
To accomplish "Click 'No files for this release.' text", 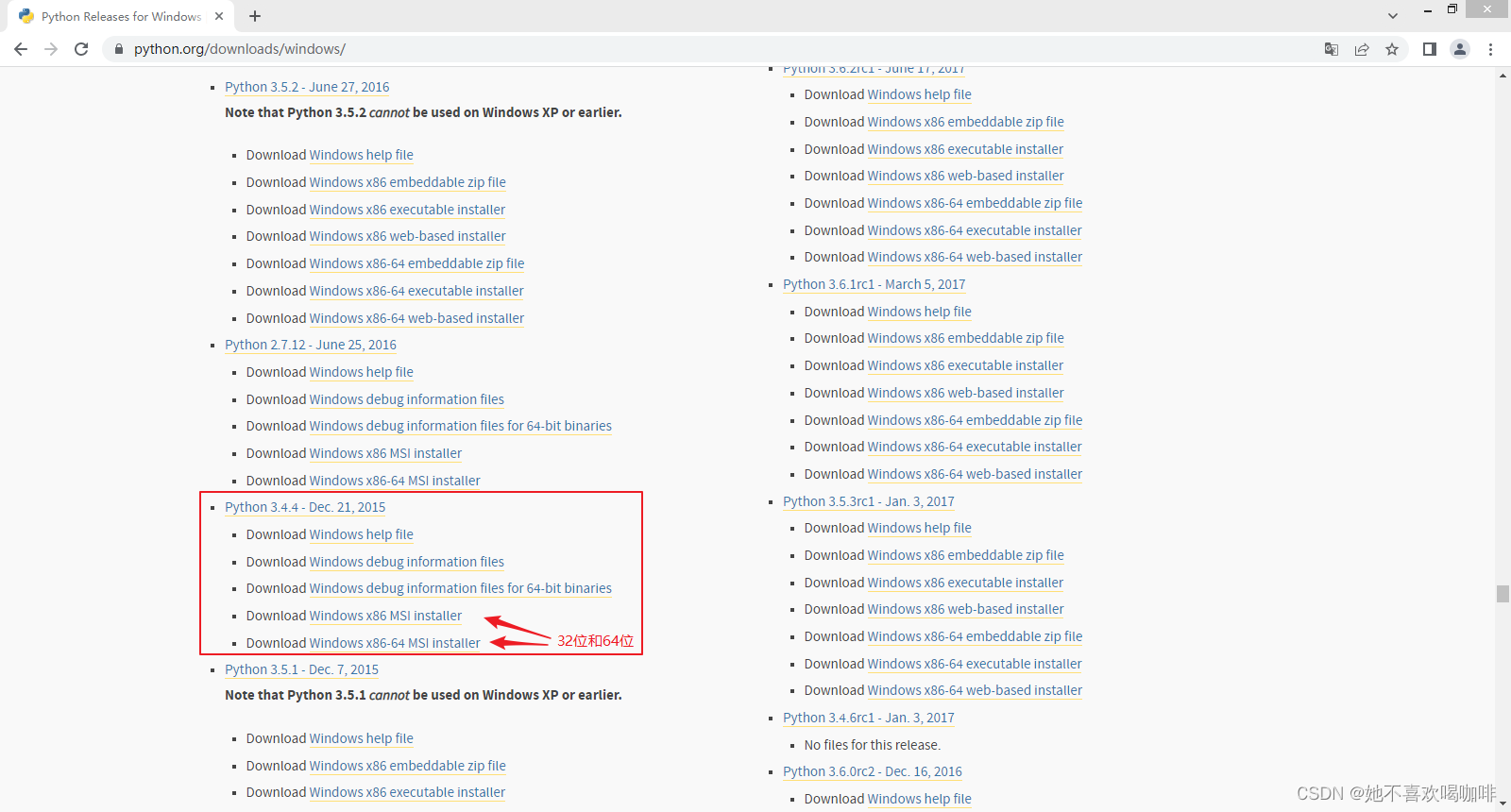I will [873, 745].
